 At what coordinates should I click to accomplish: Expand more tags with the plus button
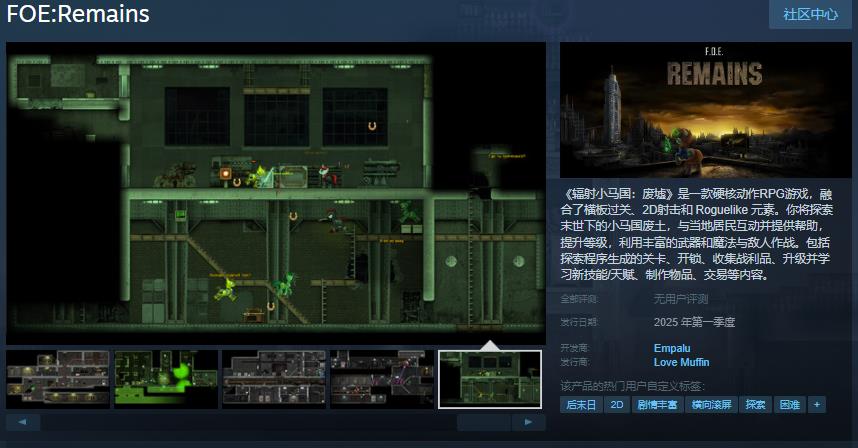(817, 405)
